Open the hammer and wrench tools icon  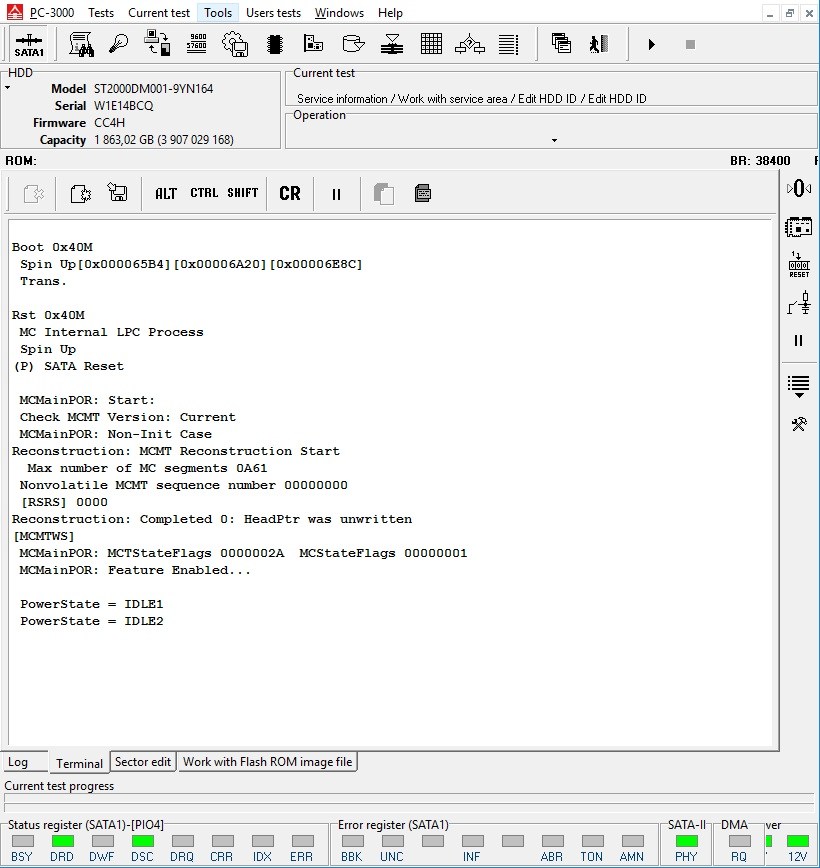click(799, 425)
